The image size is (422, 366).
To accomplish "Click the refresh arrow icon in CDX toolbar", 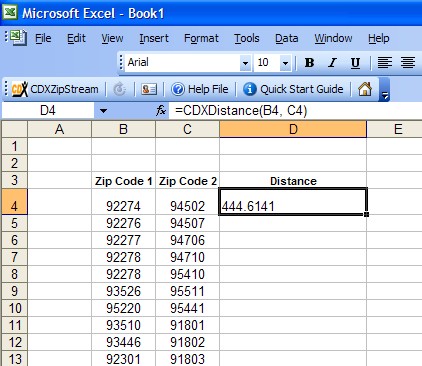I will click(x=120, y=89).
